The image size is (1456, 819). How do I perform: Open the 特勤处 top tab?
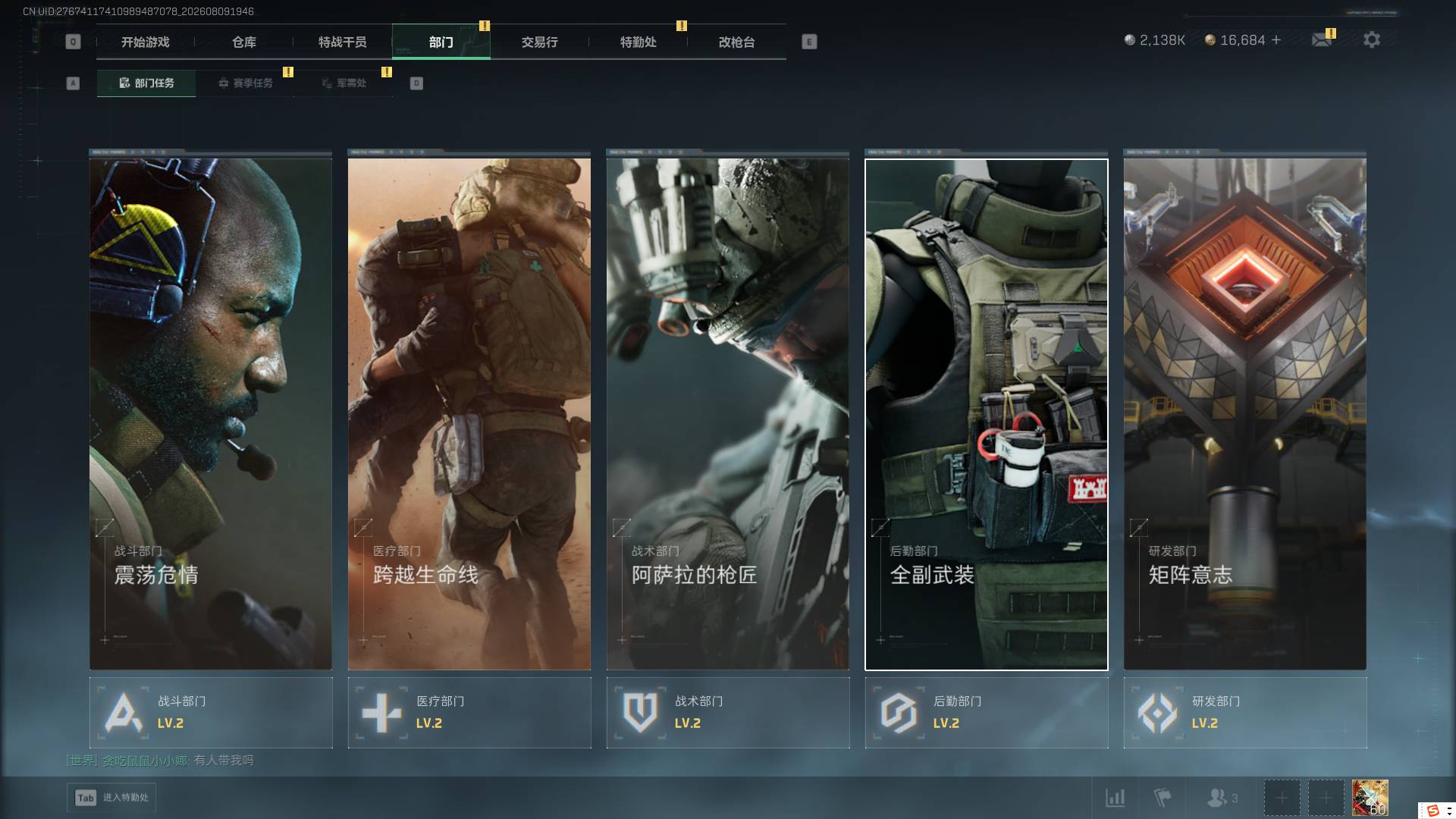click(x=639, y=42)
